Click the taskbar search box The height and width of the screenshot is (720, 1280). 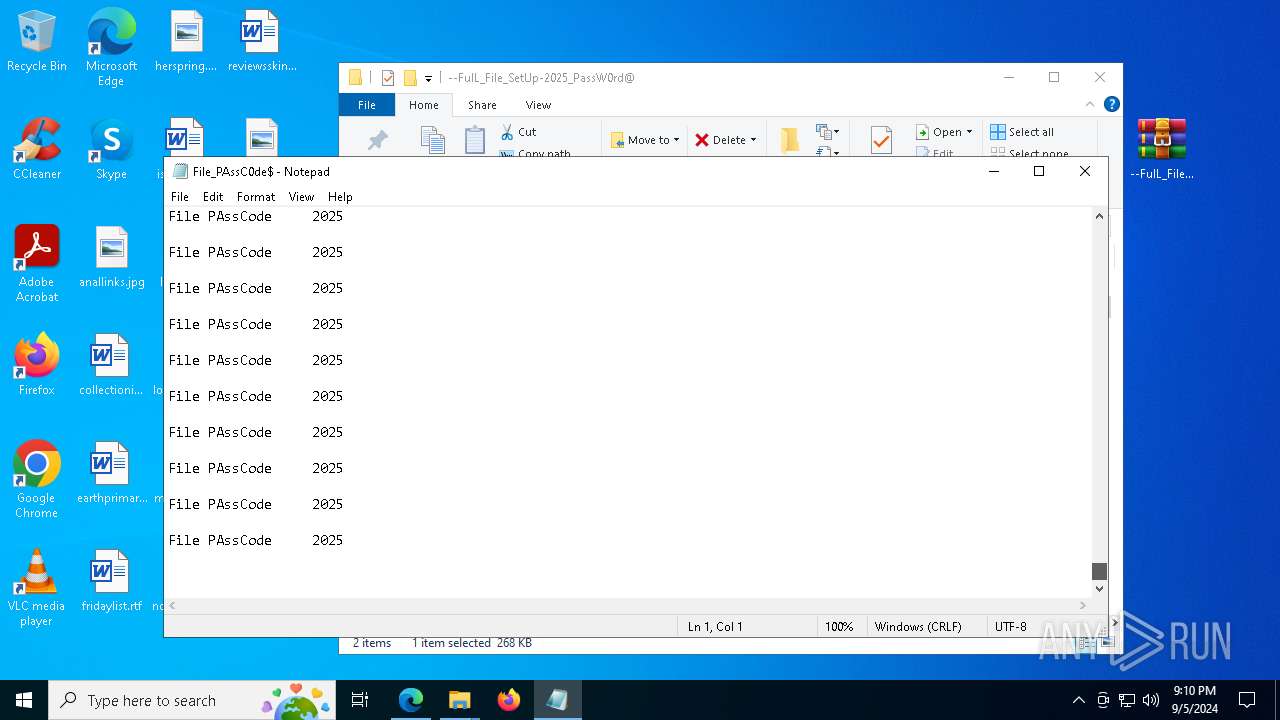192,700
